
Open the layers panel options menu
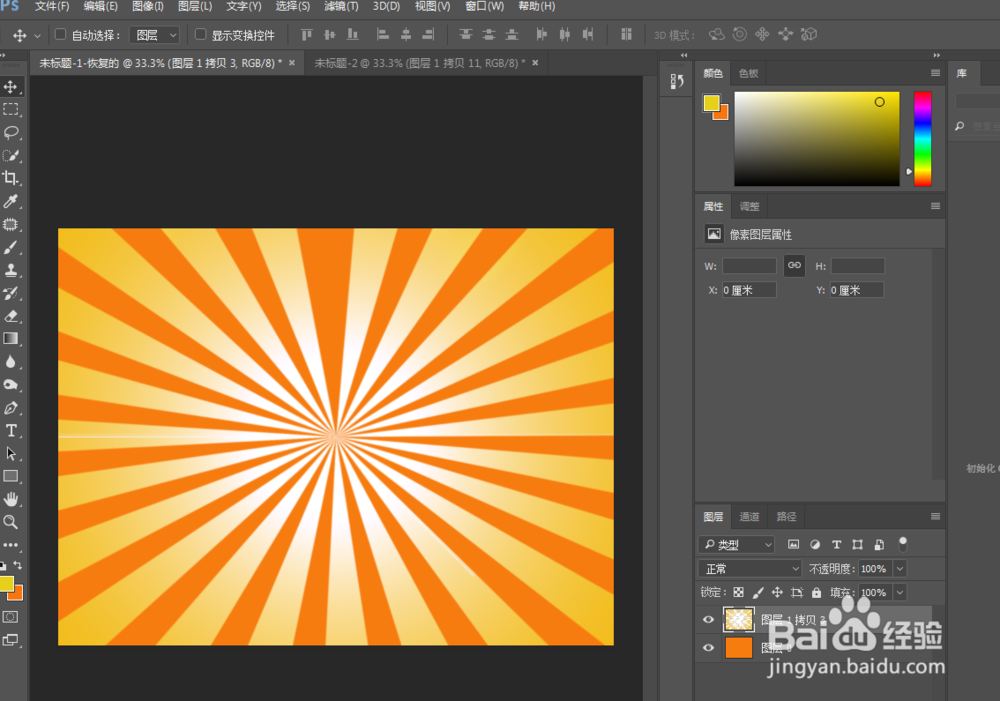[935, 516]
